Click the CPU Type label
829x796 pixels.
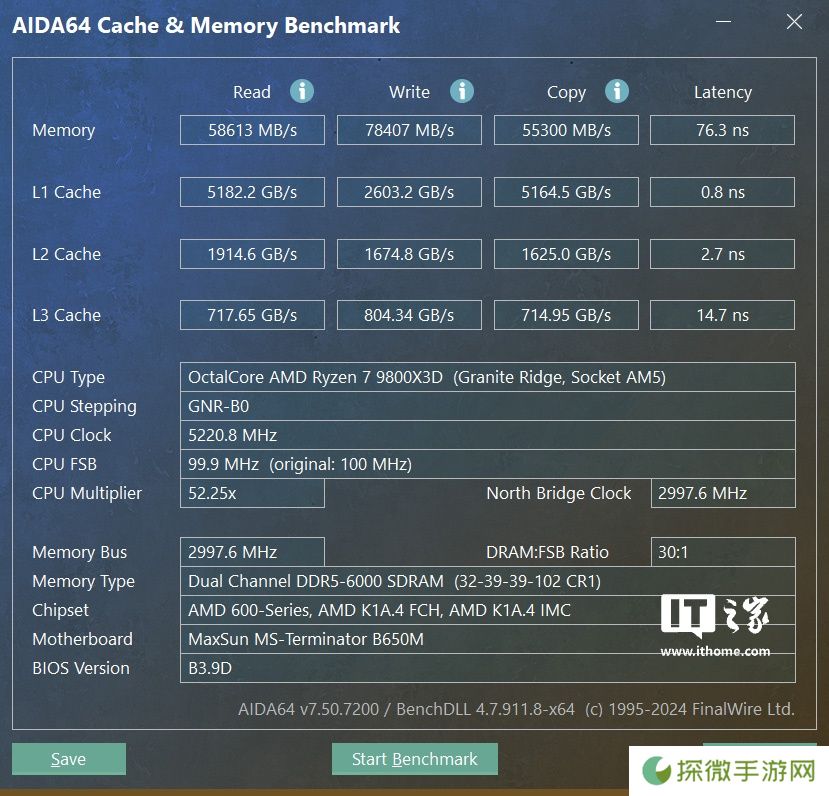(x=68, y=378)
